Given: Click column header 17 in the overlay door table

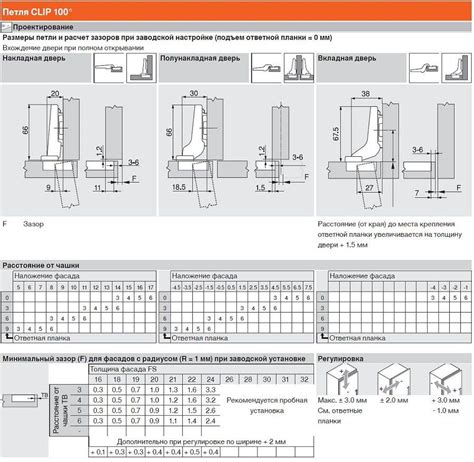Looking at the screenshot, I should pos(151,287).
